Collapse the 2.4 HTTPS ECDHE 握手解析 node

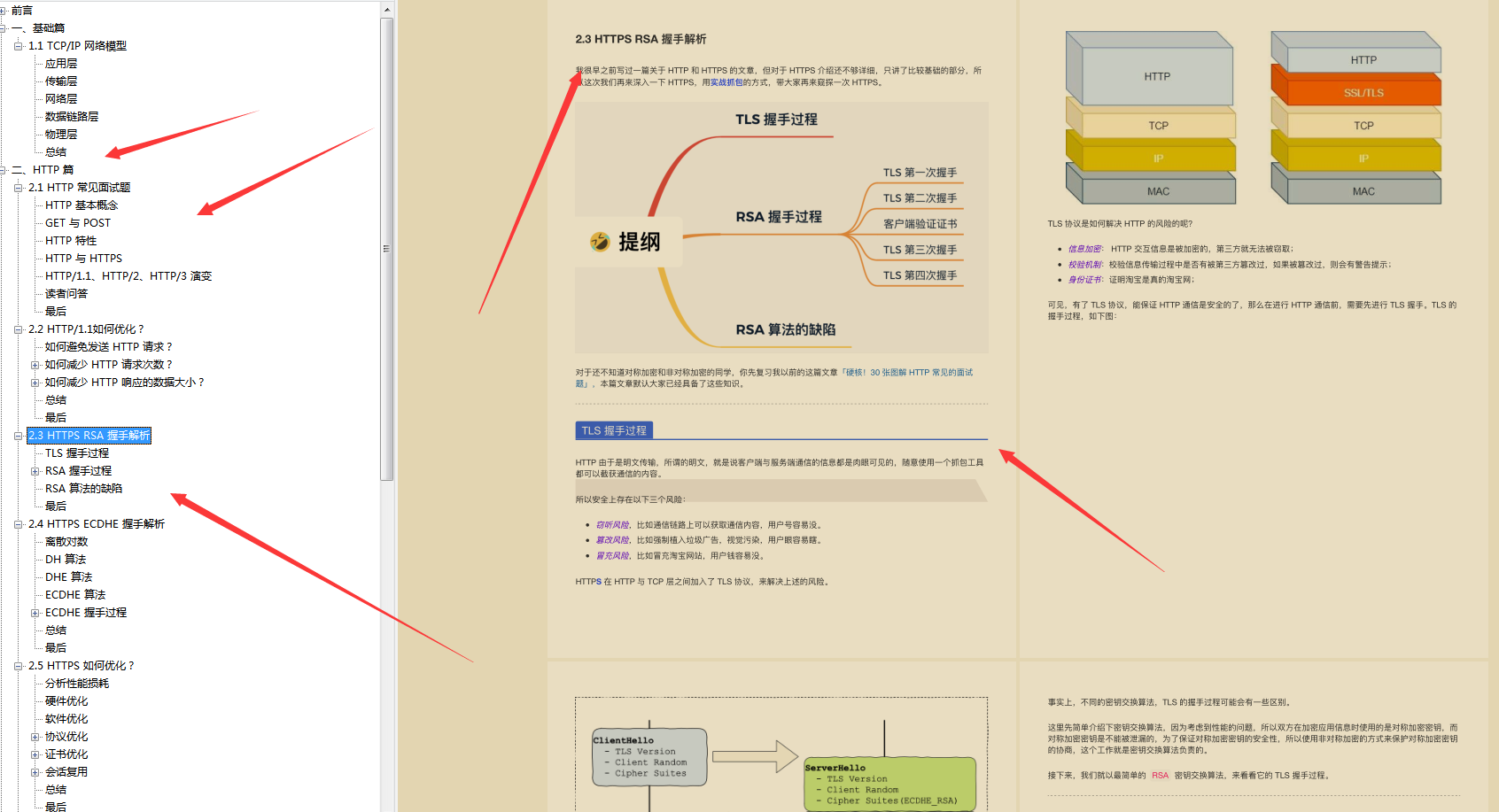click(x=19, y=524)
